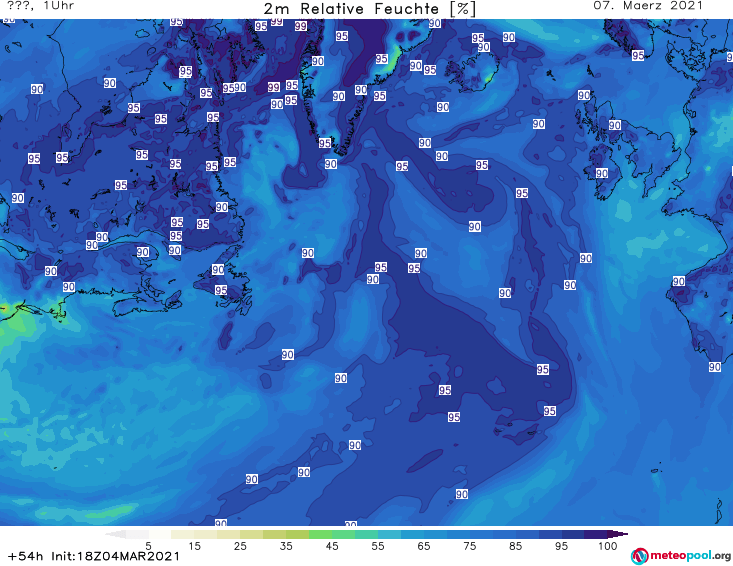Click the bright green swatch in the color scale
The width and height of the screenshot is (733, 566).
point(320,534)
